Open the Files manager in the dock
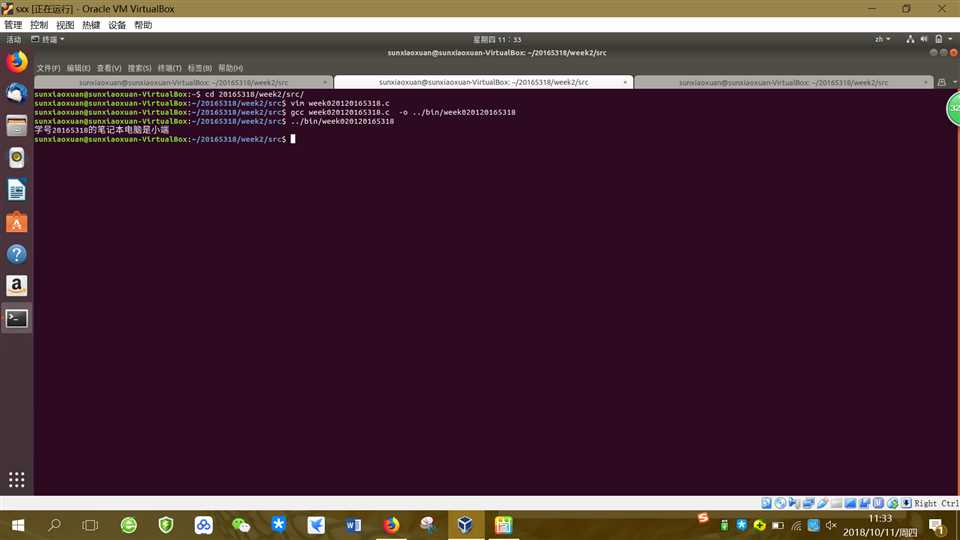The height and width of the screenshot is (540, 960). 17,126
